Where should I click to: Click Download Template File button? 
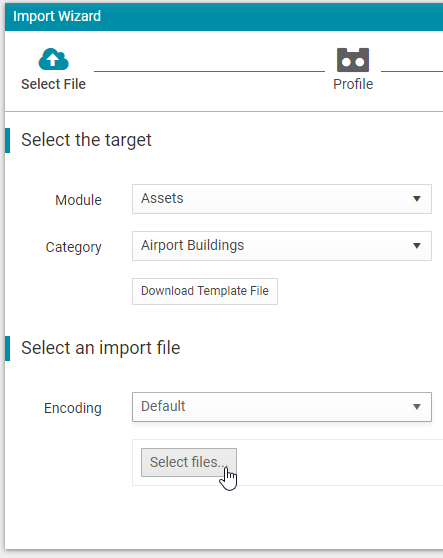point(205,291)
